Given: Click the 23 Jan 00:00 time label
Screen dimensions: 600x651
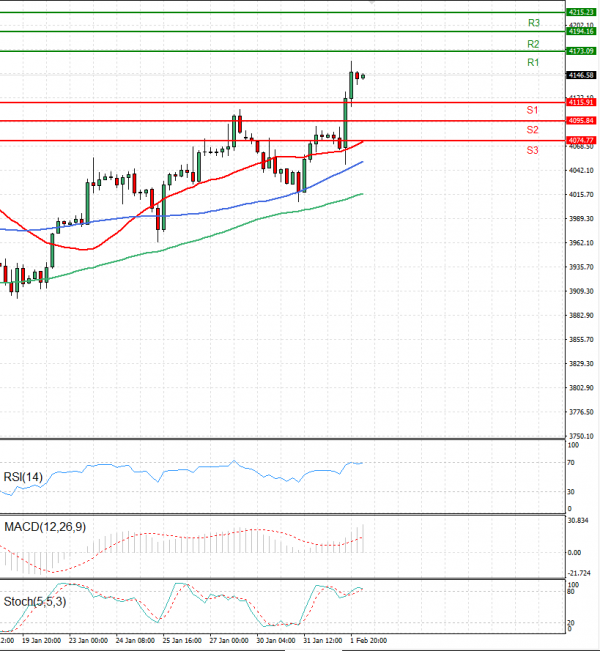Looking at the screenshot, I should pyautogui.click(x=88, y=641).
